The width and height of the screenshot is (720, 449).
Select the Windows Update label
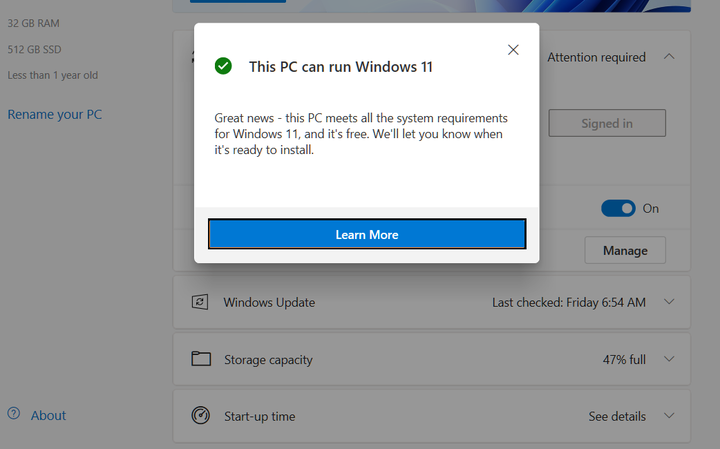tap(269, 302)
